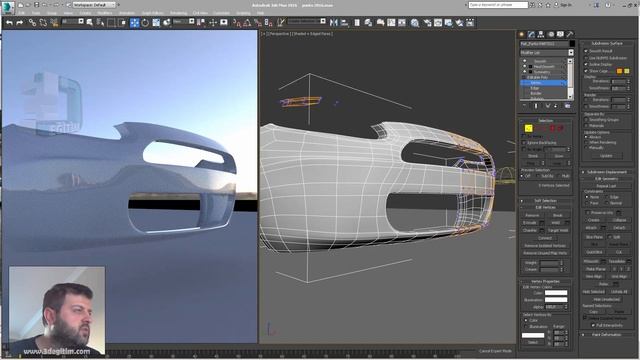Open the Schematic View
This screenshot has width=640, height=360.
click(x=402, y=23)
